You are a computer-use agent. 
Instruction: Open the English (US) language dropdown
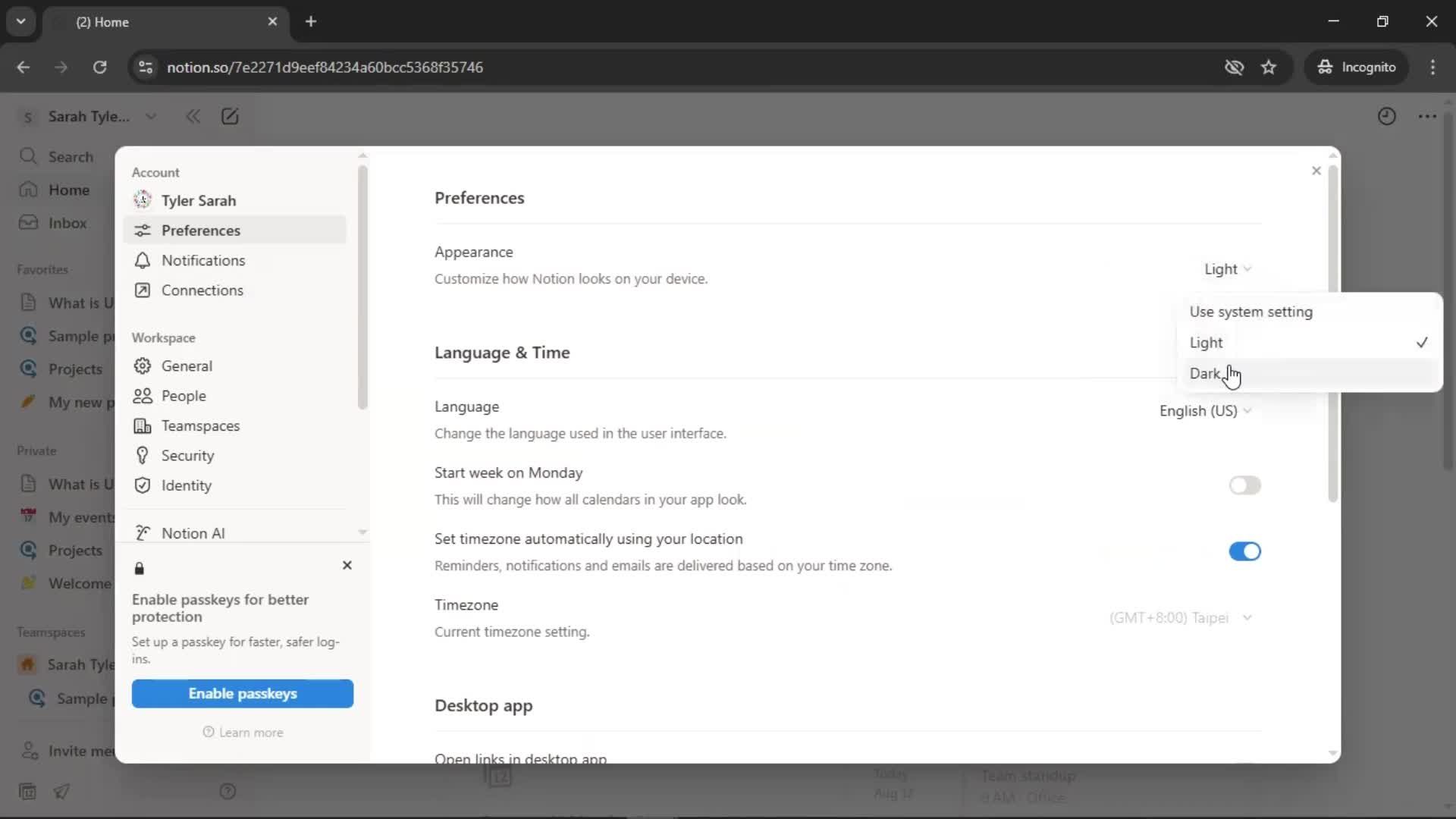point(1205,411)
